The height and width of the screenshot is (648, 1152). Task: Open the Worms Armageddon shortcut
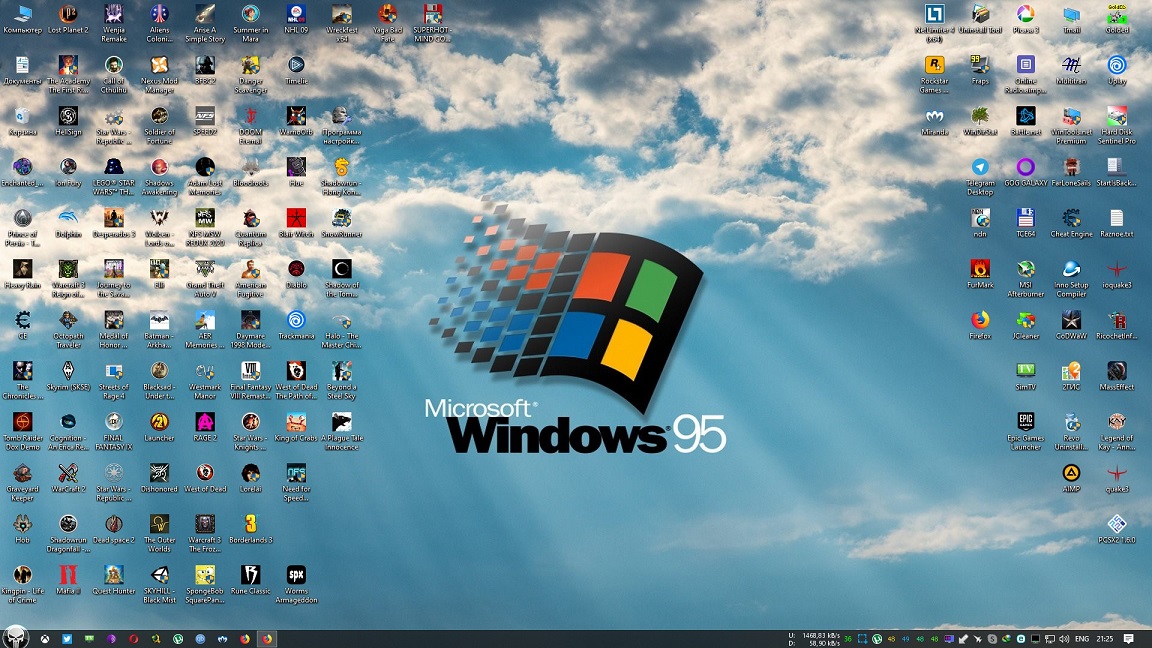pos(296,582)
